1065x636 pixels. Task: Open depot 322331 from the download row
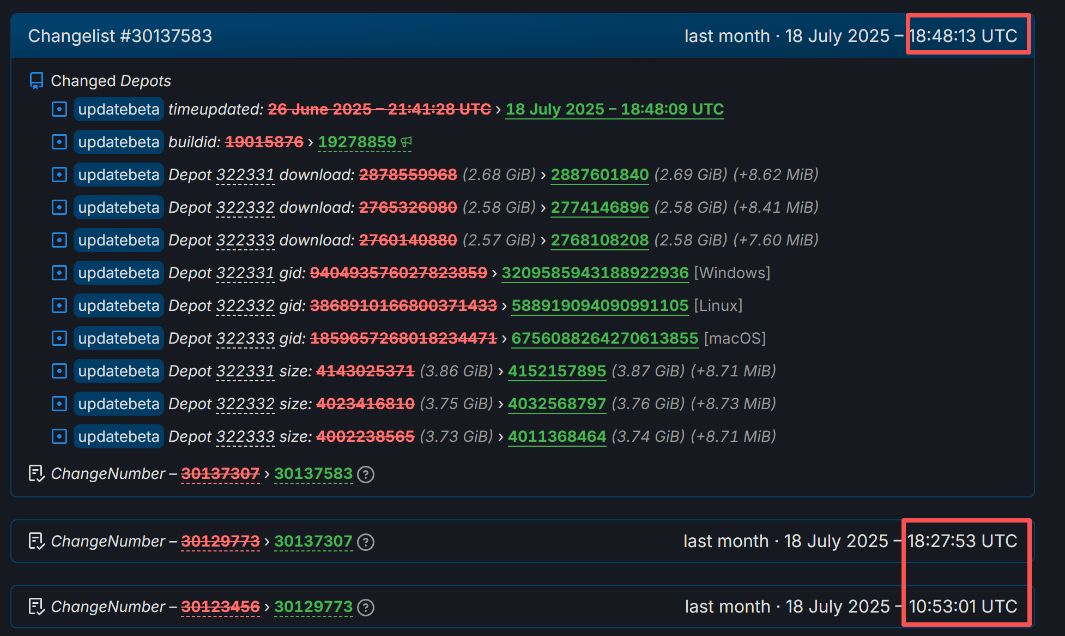[245, 175]
